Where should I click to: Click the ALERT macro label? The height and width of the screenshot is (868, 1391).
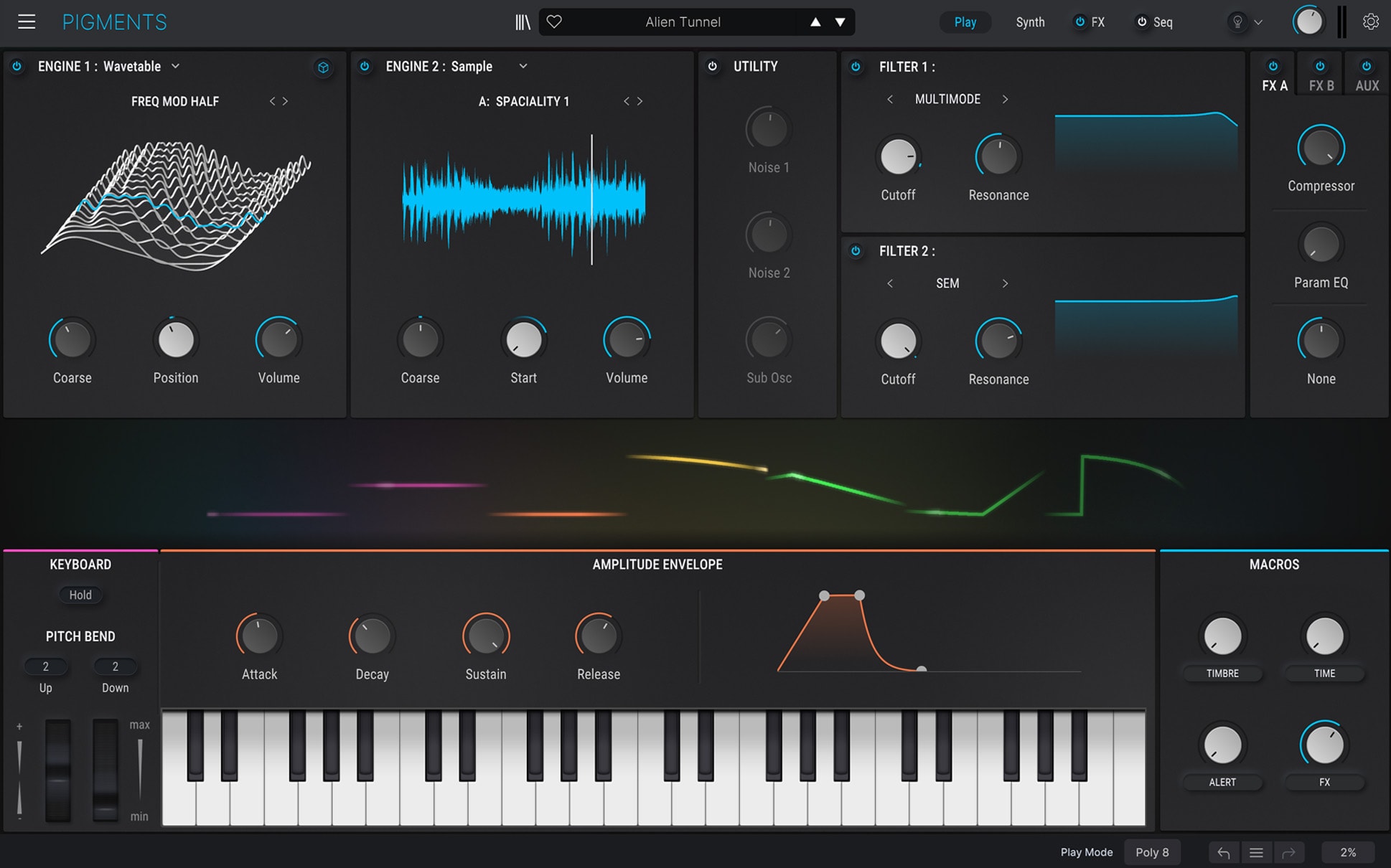(1222, 782)
